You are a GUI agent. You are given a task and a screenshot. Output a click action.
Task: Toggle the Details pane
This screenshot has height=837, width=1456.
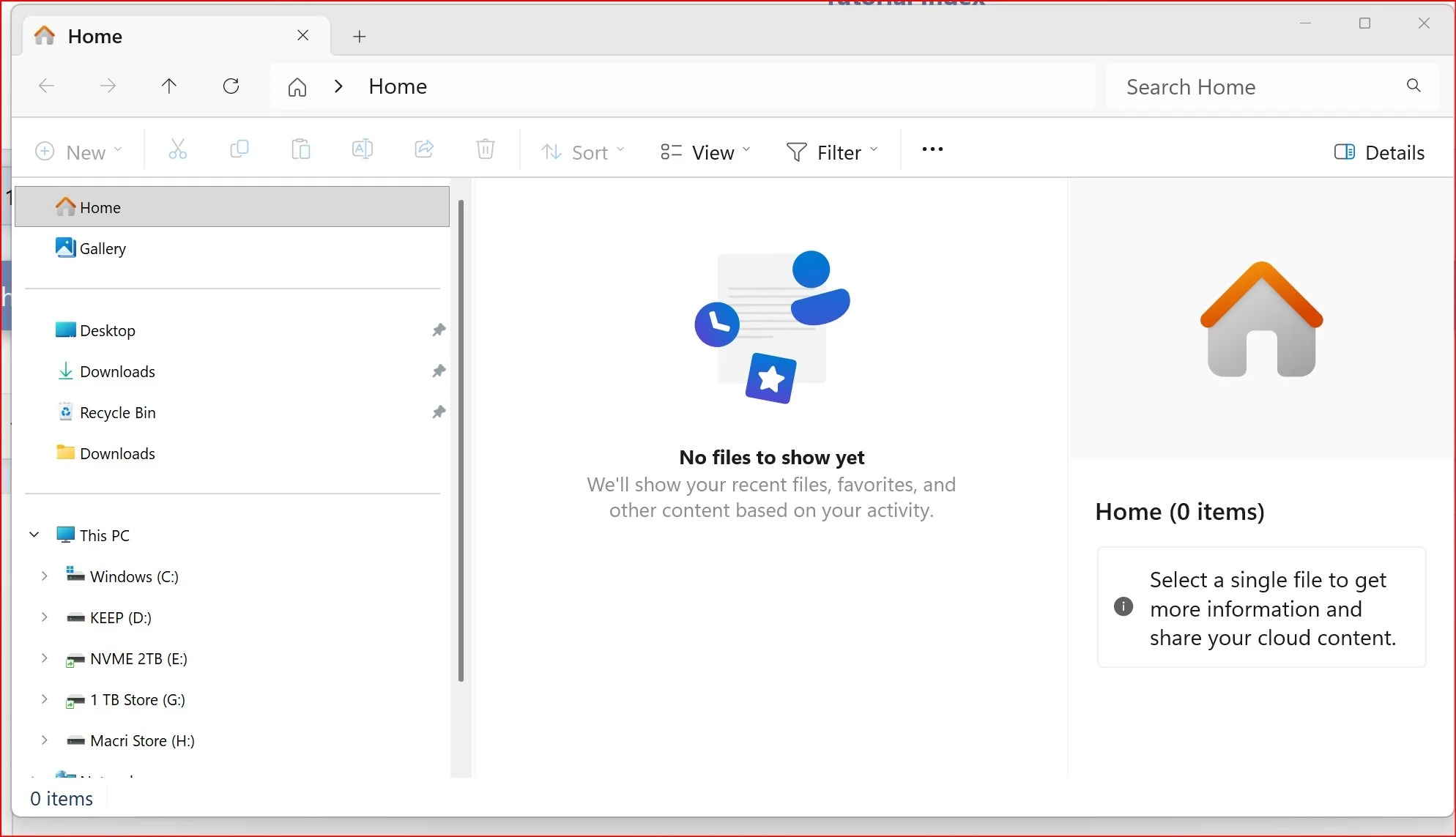point(1379,152)
